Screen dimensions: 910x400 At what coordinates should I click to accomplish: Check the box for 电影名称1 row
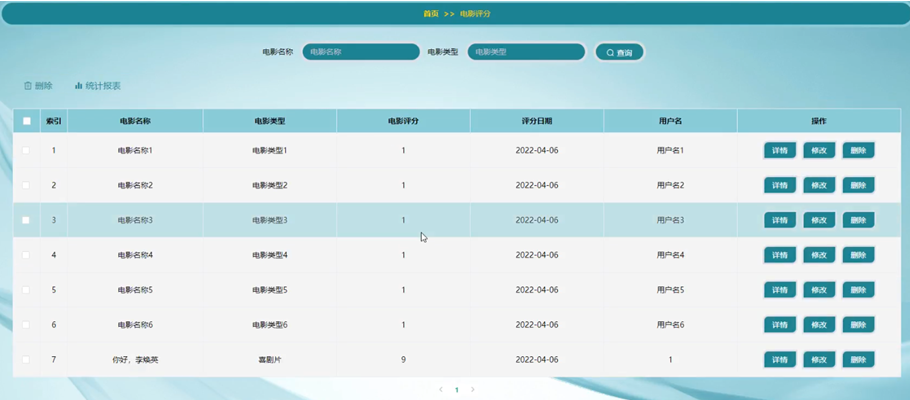click(26, 150)
